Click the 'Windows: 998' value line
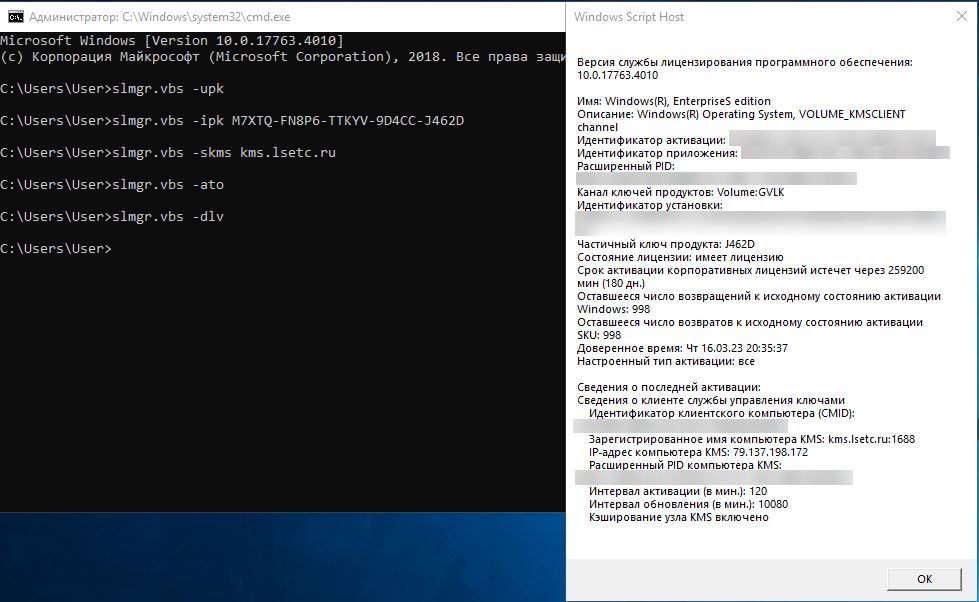Screen dimensions: 979x602 613,309
